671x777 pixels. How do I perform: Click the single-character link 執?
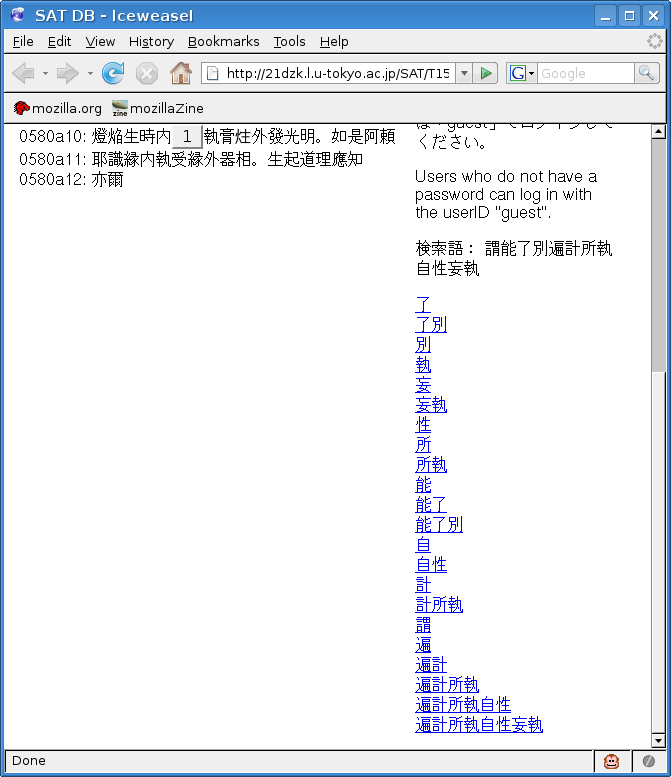(423, 365)
